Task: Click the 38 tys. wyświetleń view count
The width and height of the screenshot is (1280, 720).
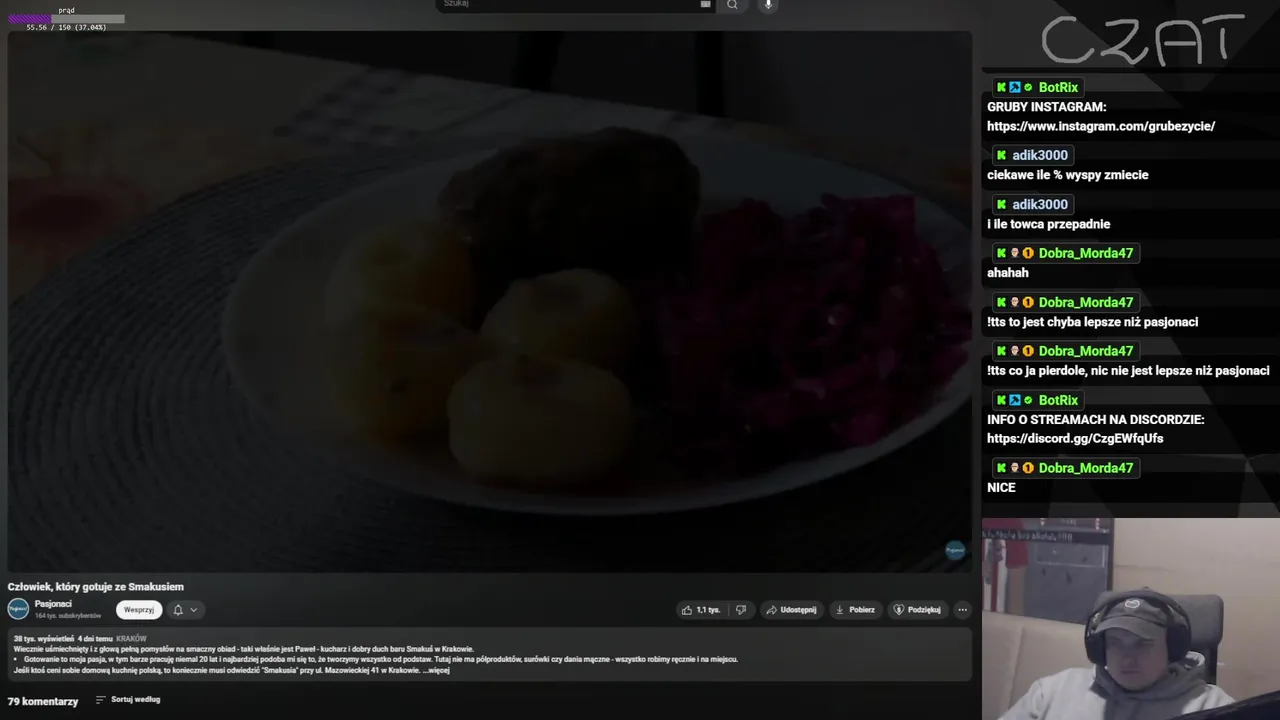Action: point(44,638)
